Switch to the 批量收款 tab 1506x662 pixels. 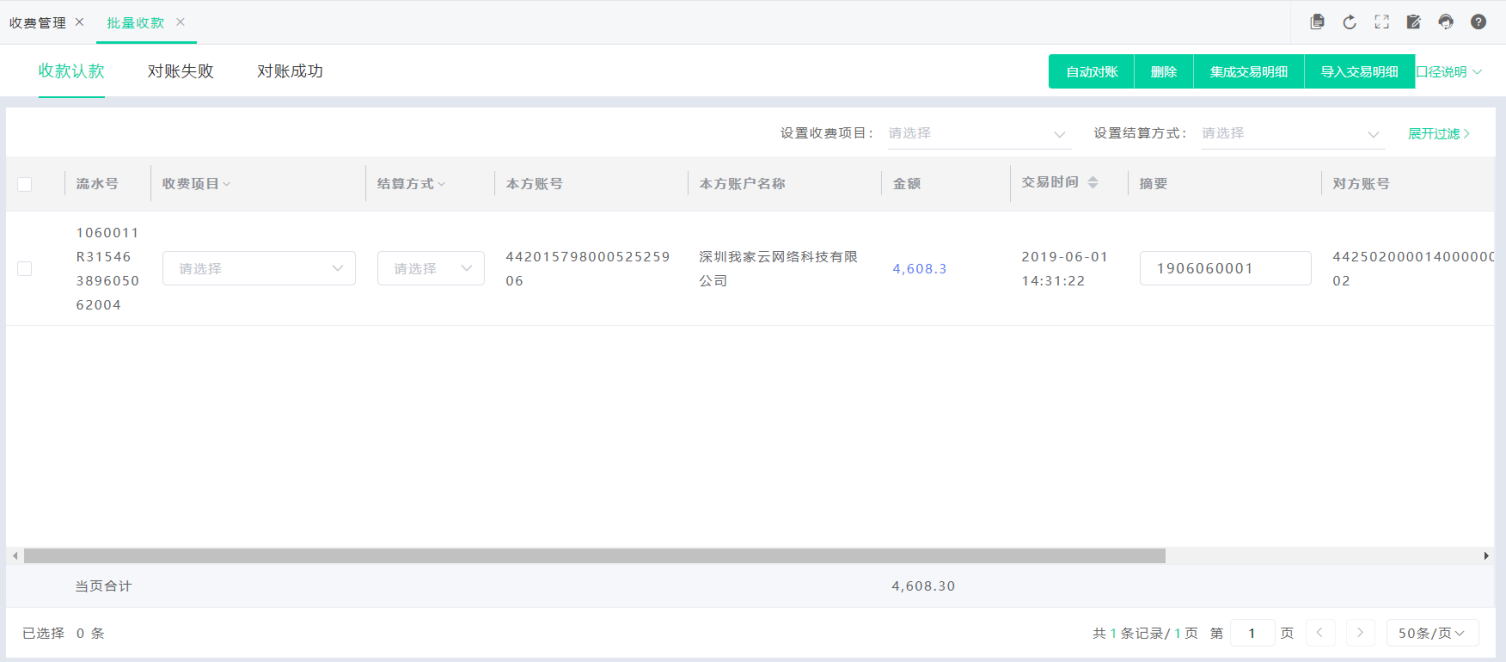coord(135,22)
